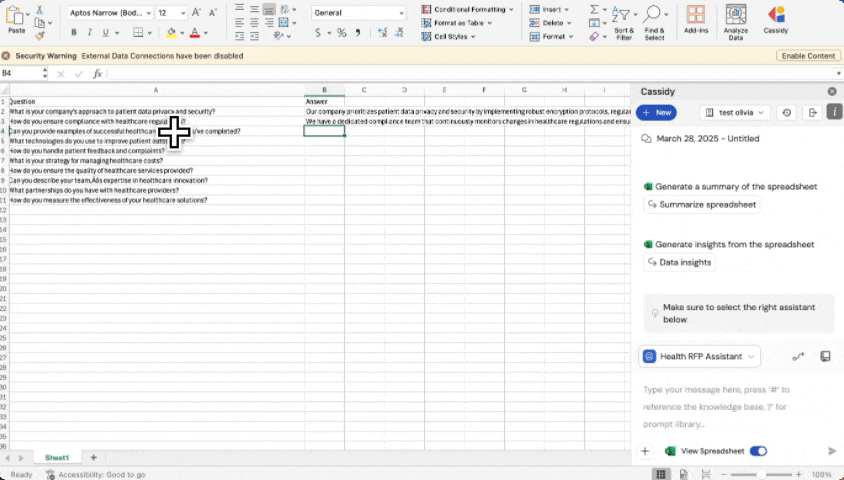The image size is (844, 480).
Task: Click the Paste button
Action: (x=16, y=20)
